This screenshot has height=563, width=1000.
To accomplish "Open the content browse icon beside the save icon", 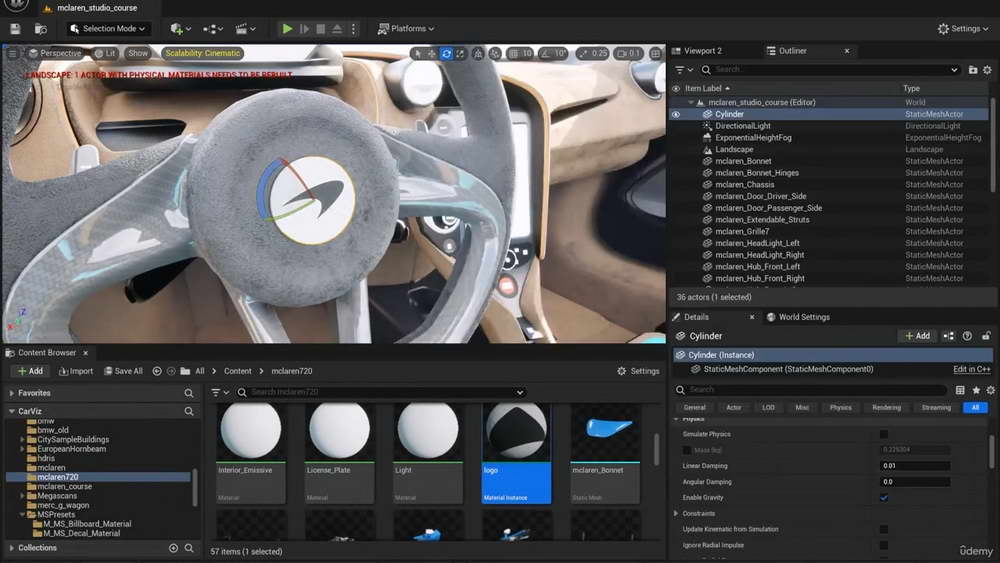I will click(x=40, y=29).
